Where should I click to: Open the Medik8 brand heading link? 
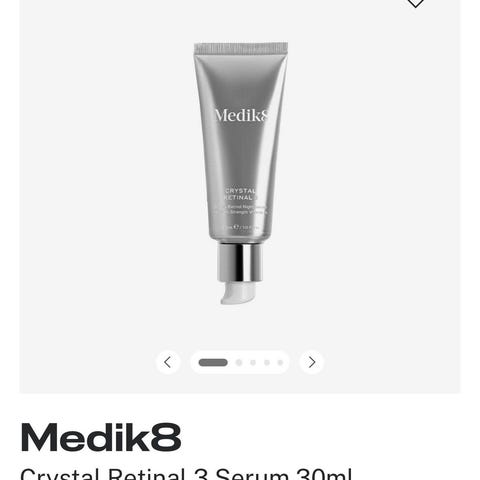101,437
